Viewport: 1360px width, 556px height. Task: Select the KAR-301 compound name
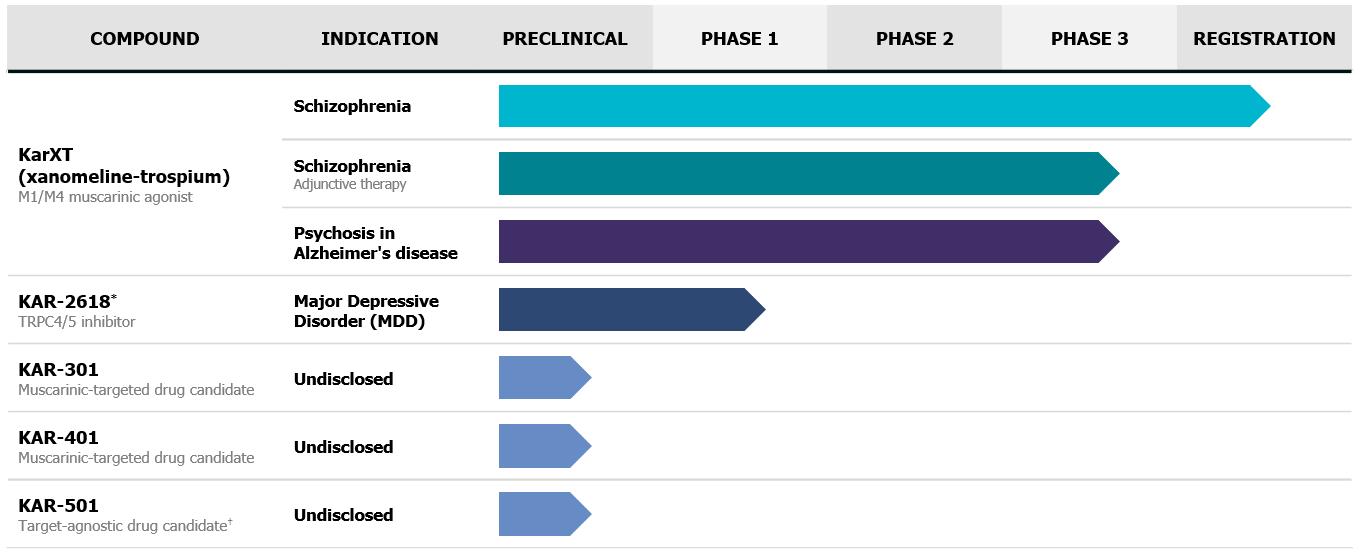[x=59, y=370]
